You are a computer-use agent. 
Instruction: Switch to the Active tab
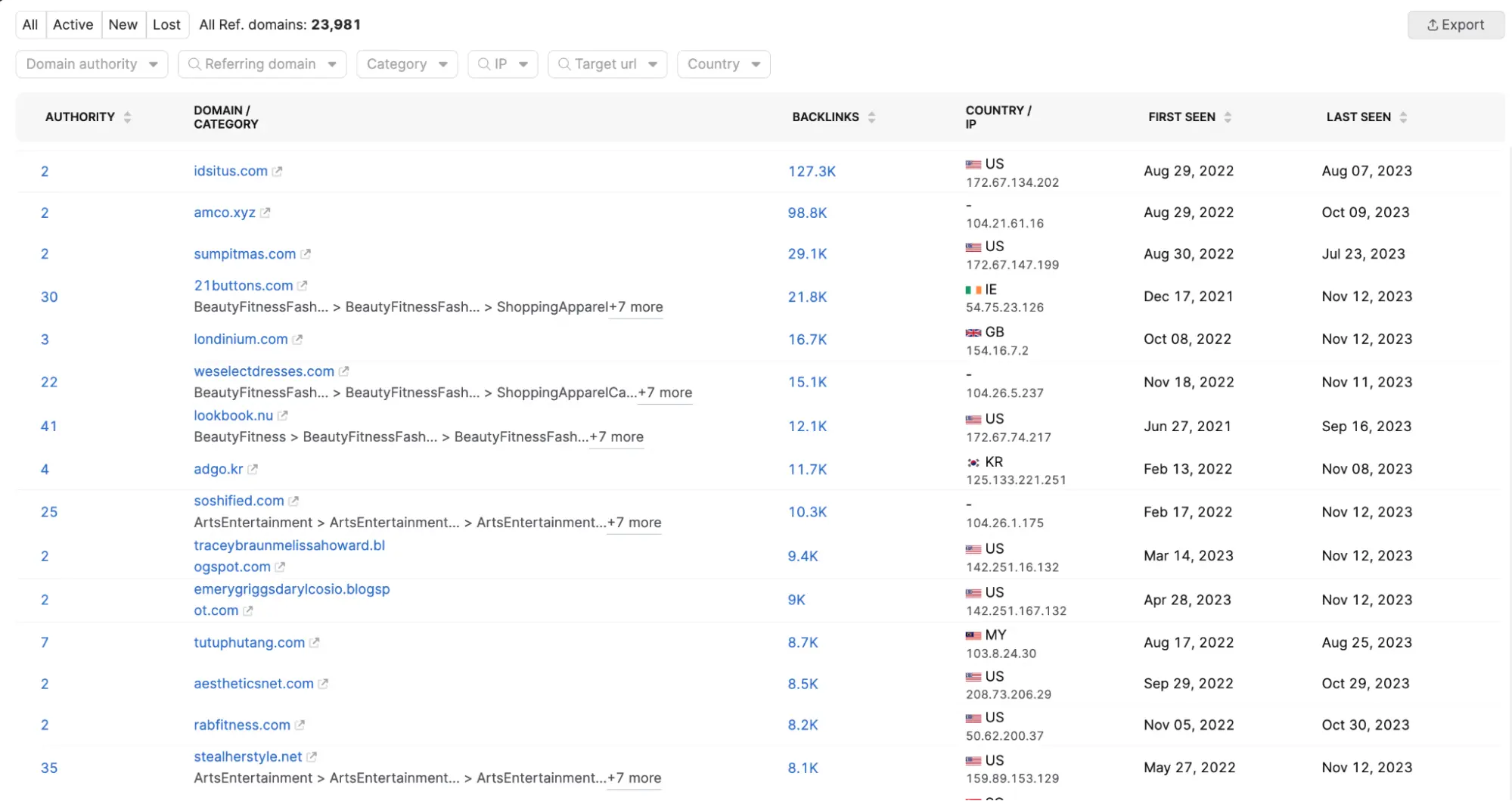tap(73, 25)
